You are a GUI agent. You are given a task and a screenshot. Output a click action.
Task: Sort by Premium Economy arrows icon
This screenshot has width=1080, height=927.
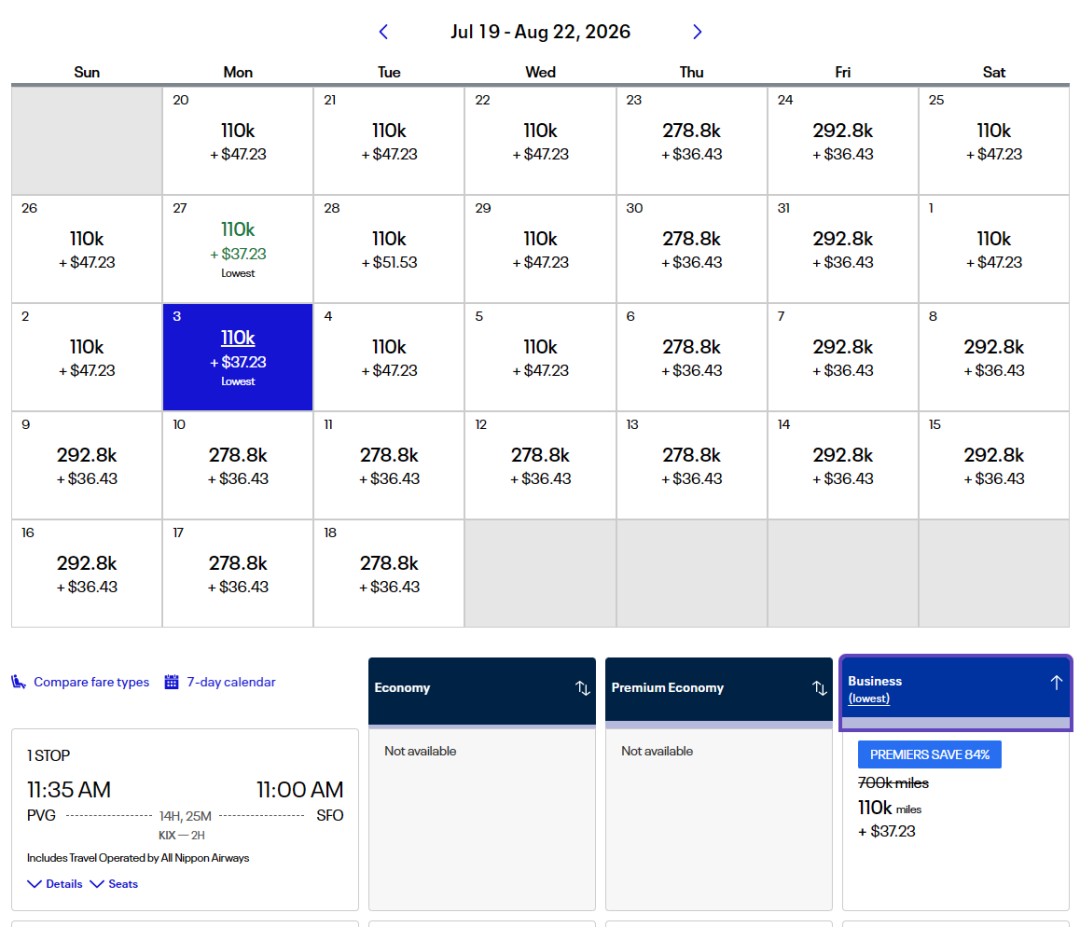819,688
